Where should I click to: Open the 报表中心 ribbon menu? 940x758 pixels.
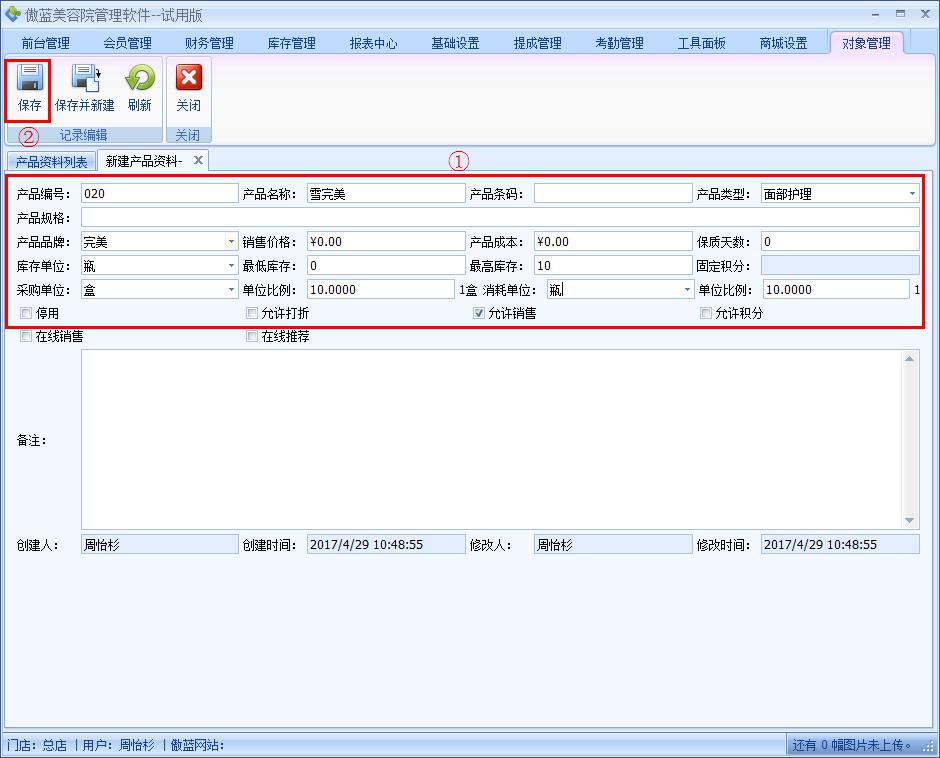(x=374, y=42)
